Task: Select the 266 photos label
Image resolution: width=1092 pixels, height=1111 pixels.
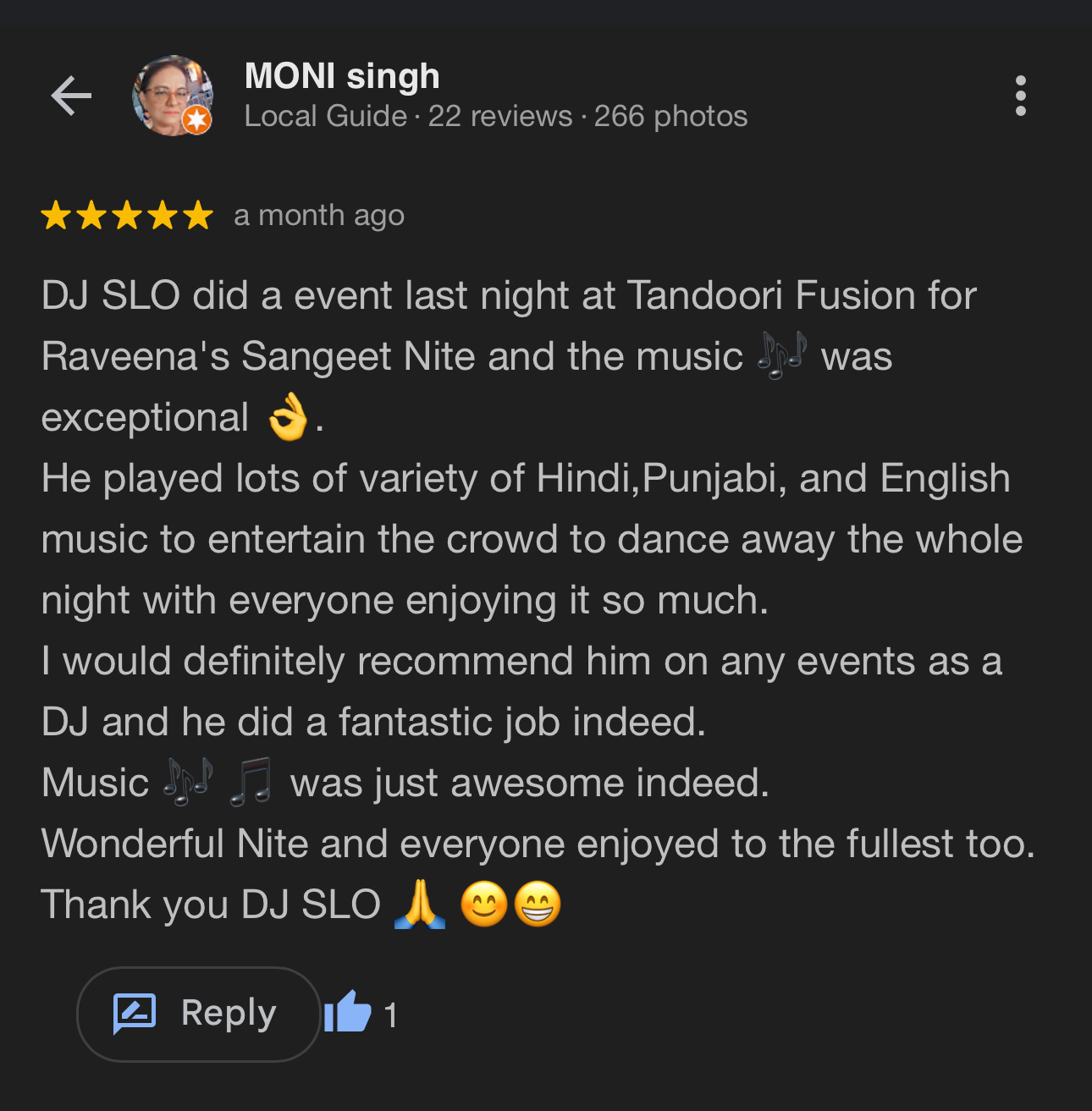Action: click(670, 116)
